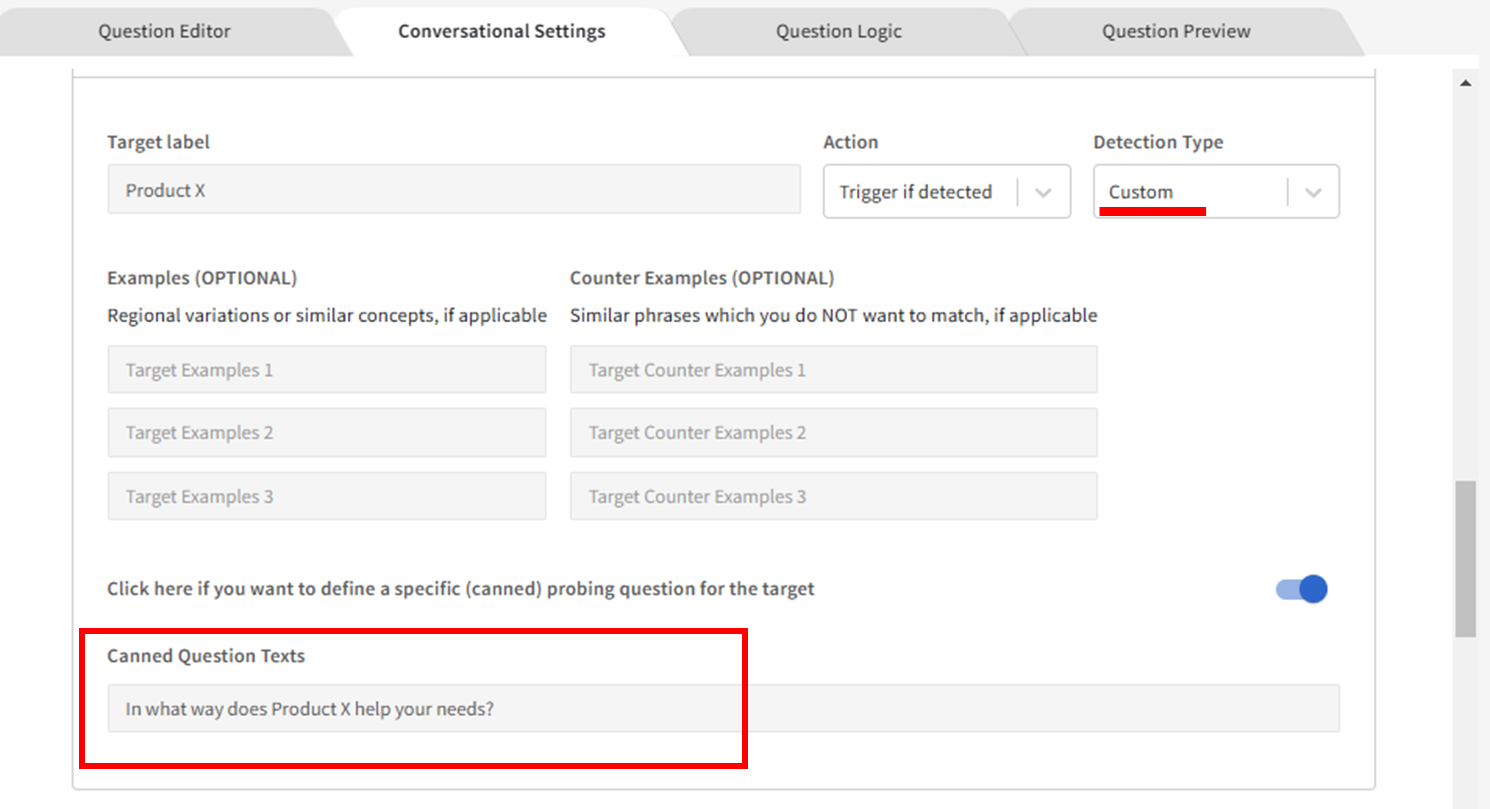Edit the Canned Question Texts field
The height and width of the screenshot is (809, 1490).
pos(722,709)
